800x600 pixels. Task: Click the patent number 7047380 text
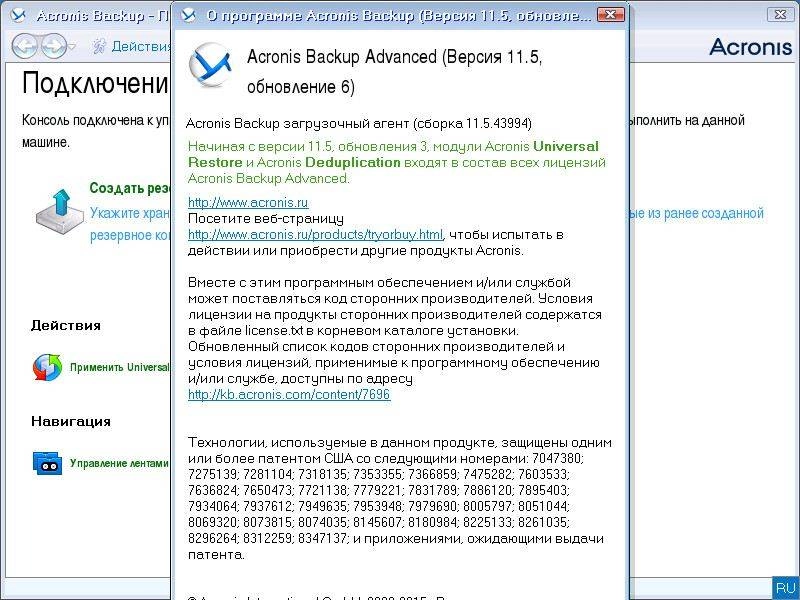coord(558,458)
